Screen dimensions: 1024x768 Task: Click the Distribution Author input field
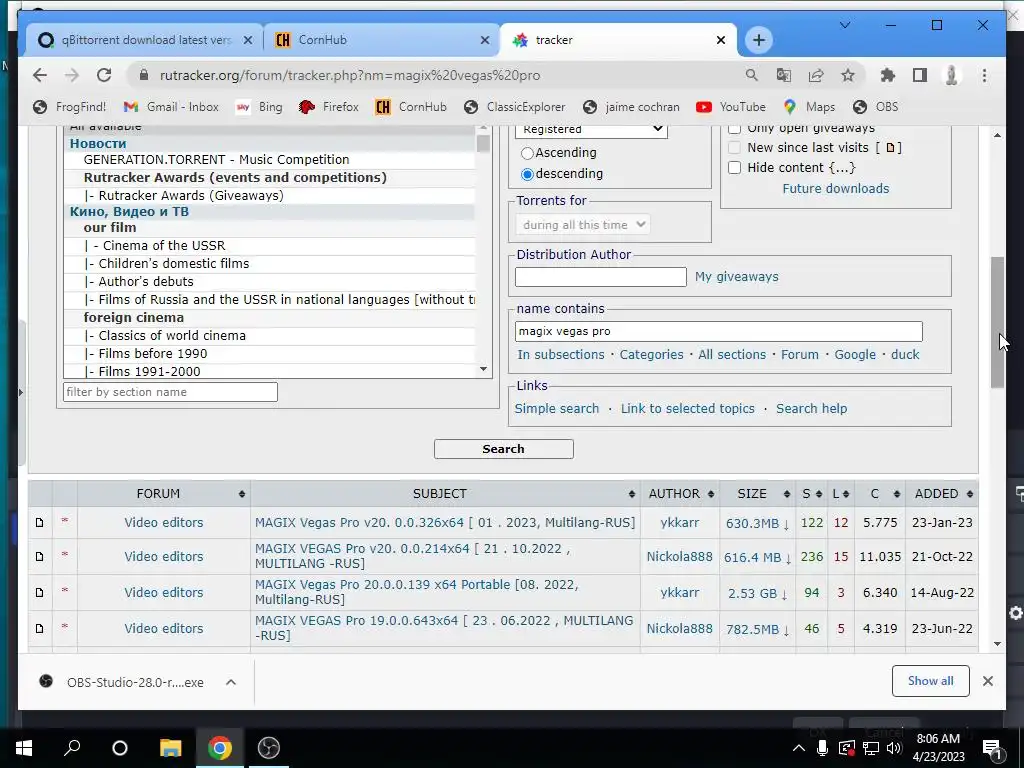600,277
